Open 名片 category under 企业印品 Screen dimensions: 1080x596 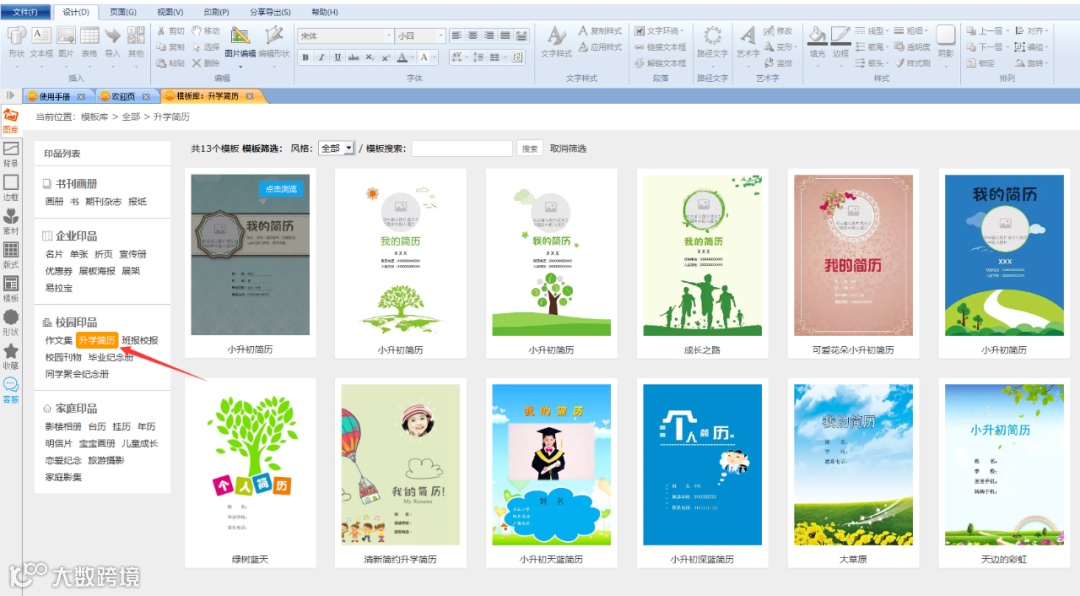tap(54, 254)
